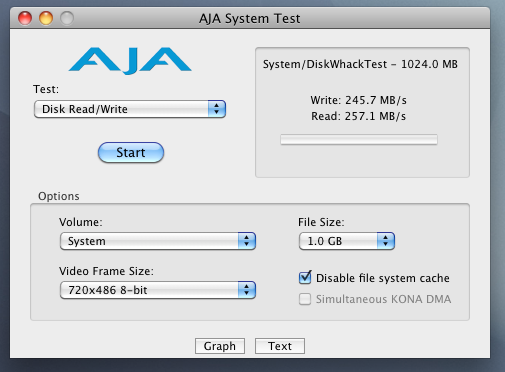Image resolution: width=505 pixels, height=372 pixels.
Task: Click the File Size dropdown blue arrows
Action: coord(386,241)
